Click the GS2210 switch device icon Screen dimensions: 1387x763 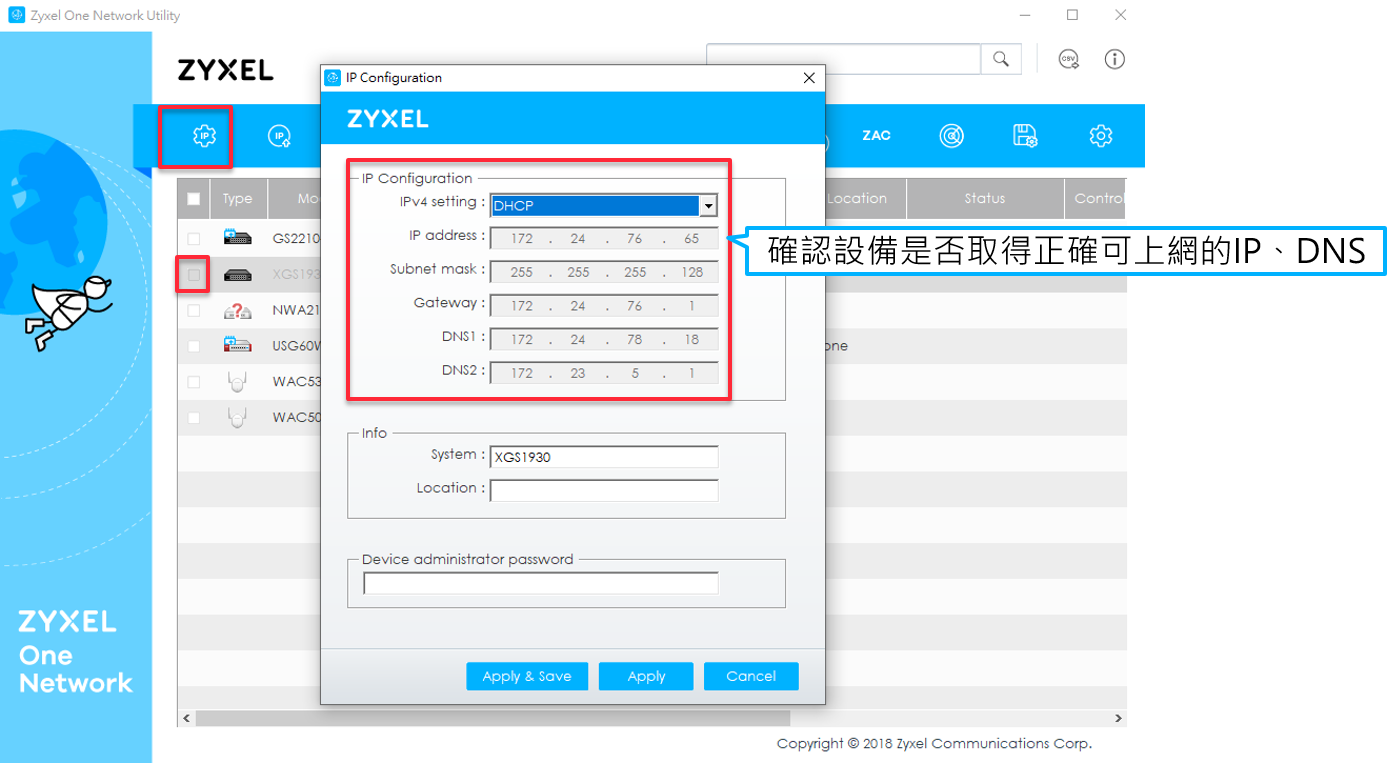(237, 238)
